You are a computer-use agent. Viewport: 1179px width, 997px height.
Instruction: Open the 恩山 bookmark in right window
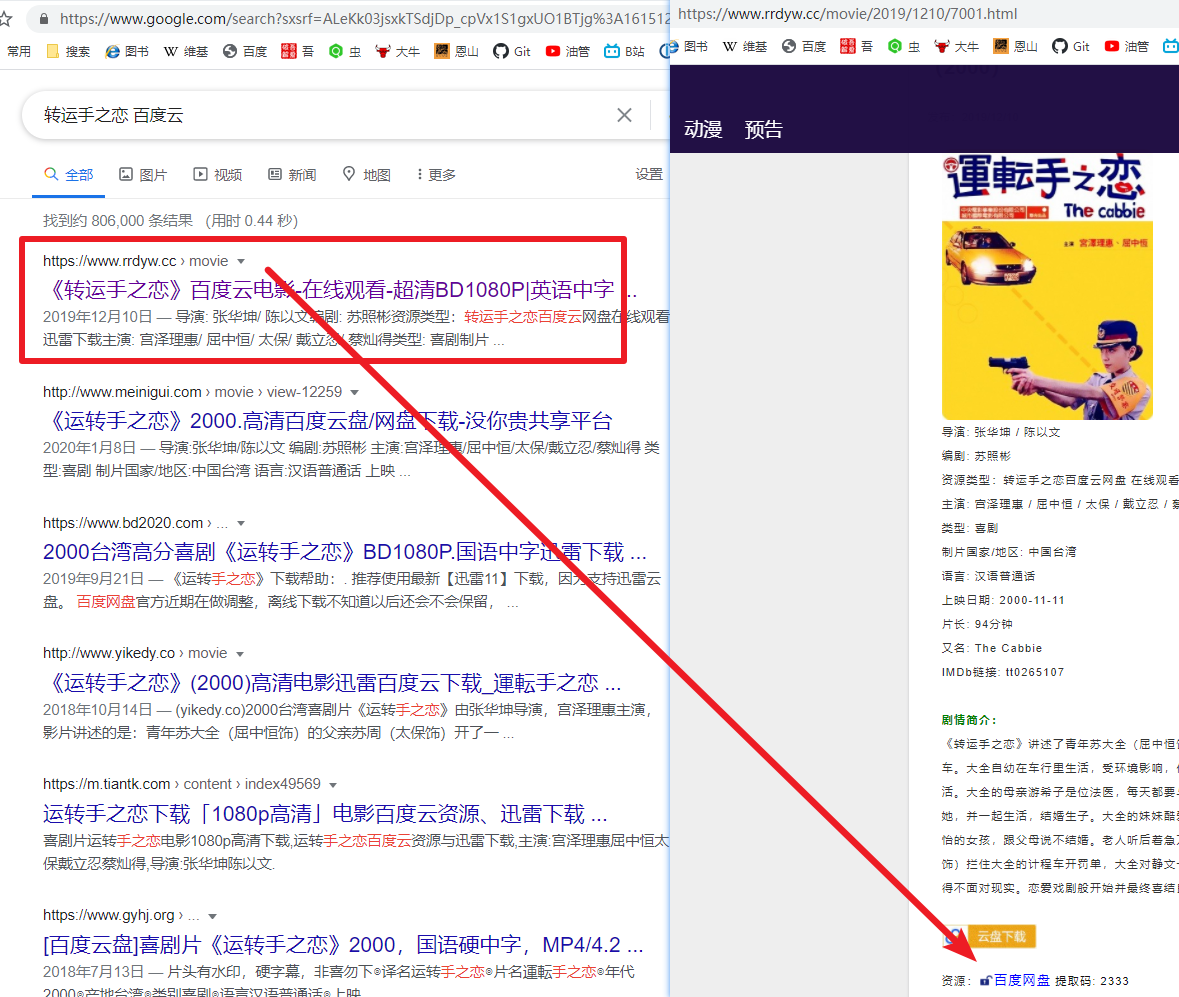click(x=1015, y=46)
